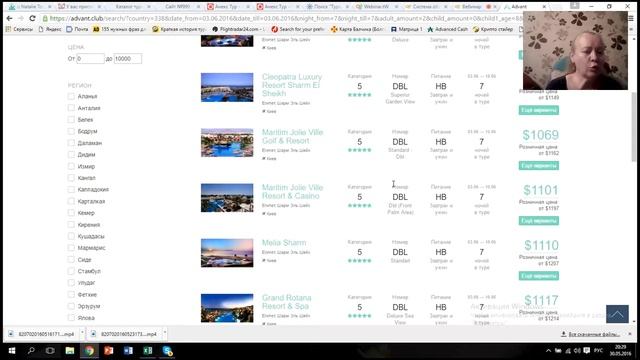
Task: Click 'Ещё варианты' for the $1069 offer
Action: click(x=539, y=165)
